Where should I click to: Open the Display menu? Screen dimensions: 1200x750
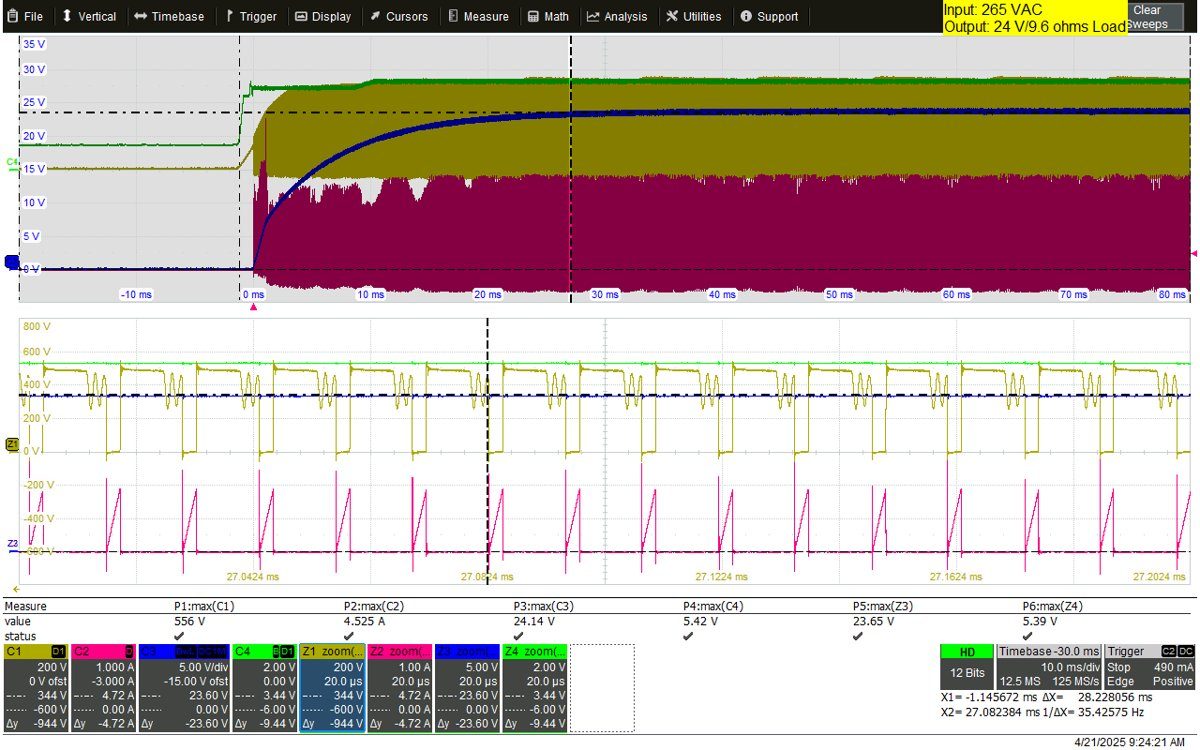[x=323, y=16]
